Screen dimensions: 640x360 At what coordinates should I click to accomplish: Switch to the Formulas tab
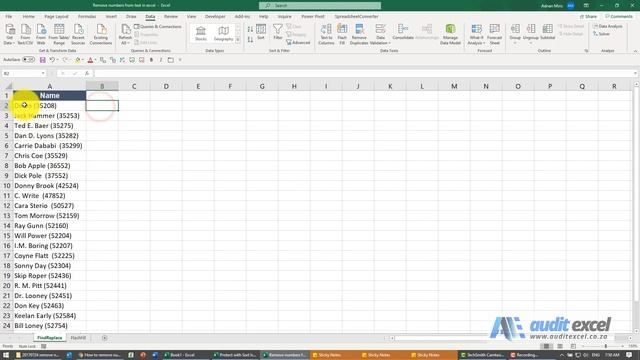[87, 16]
